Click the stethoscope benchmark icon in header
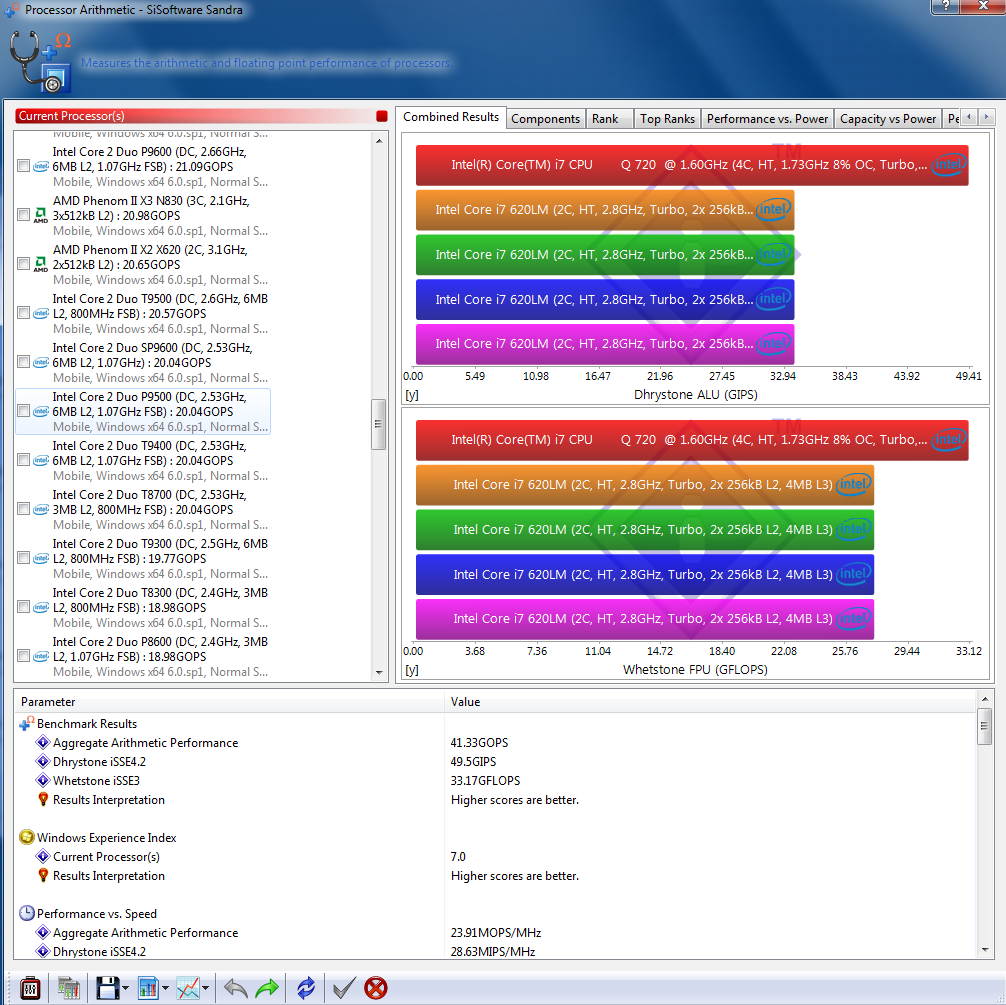 tap(40, 62)
